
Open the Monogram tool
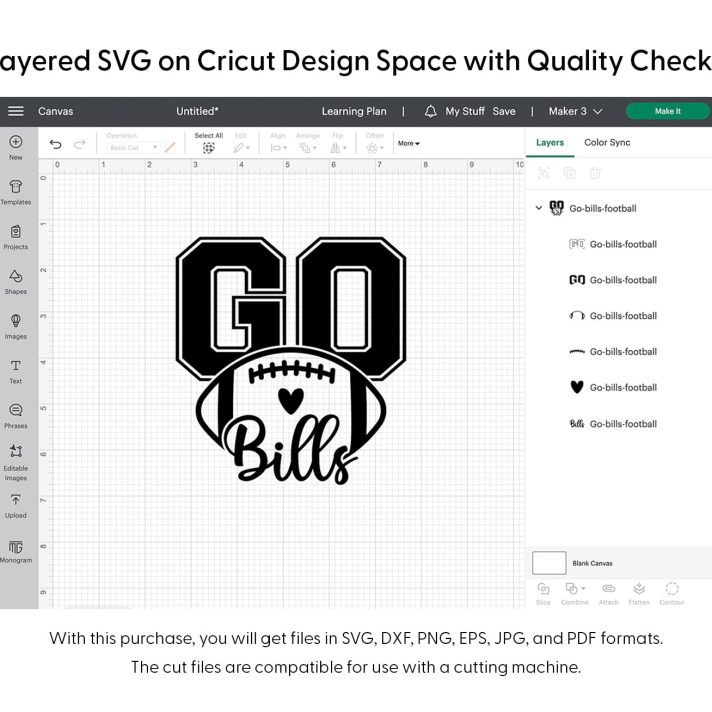click(16, 551)
